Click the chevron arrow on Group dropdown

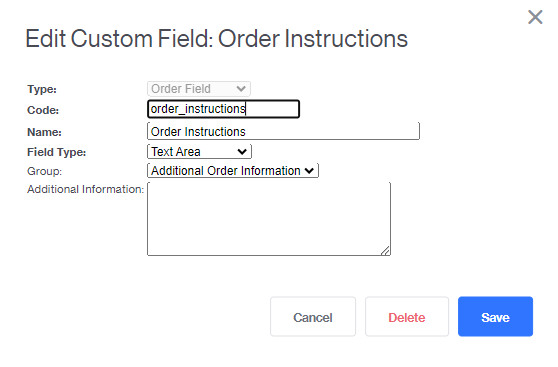(309, 171)
